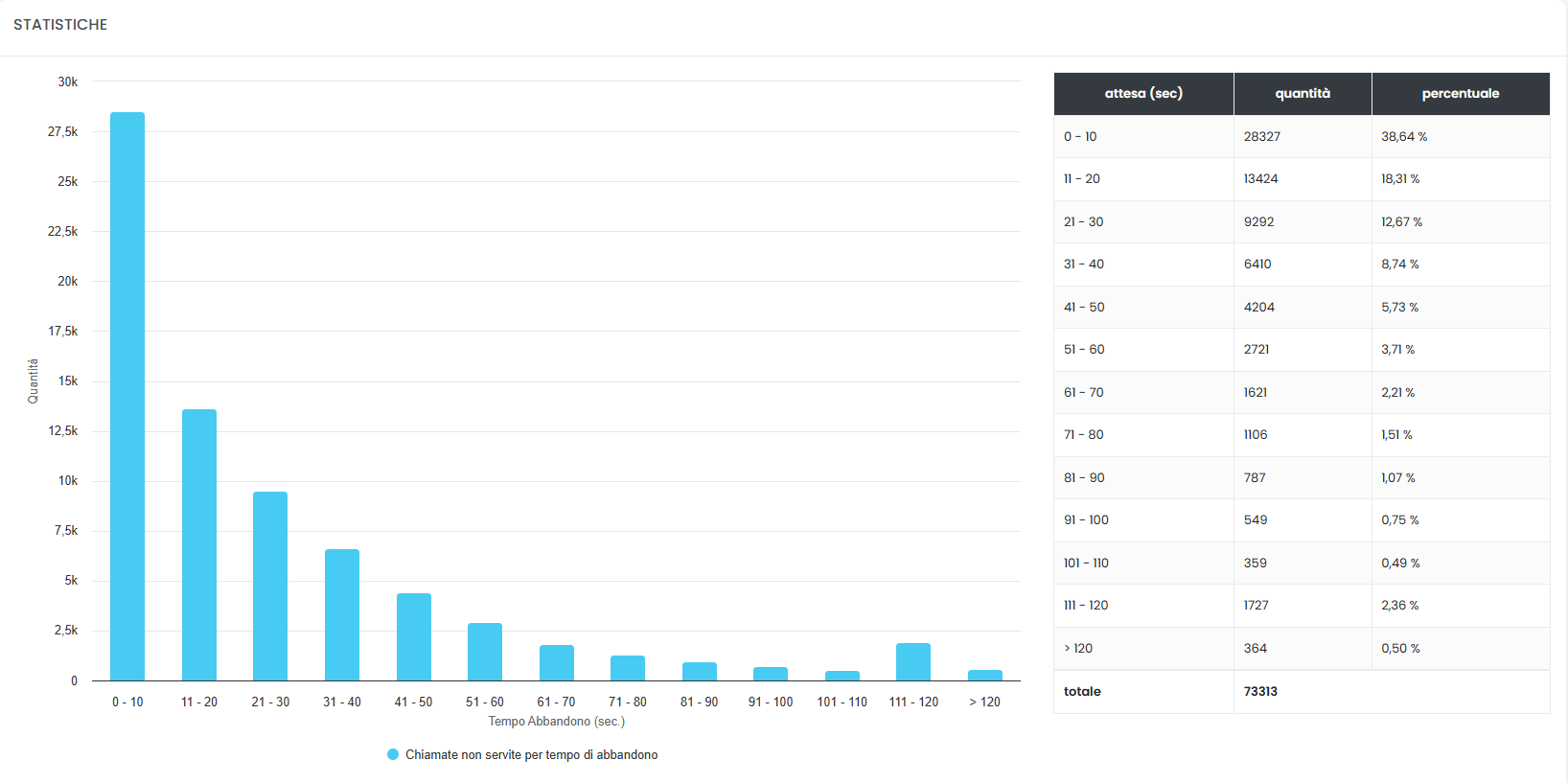Select the 111 - 120 bar

[x=913, y=661]
